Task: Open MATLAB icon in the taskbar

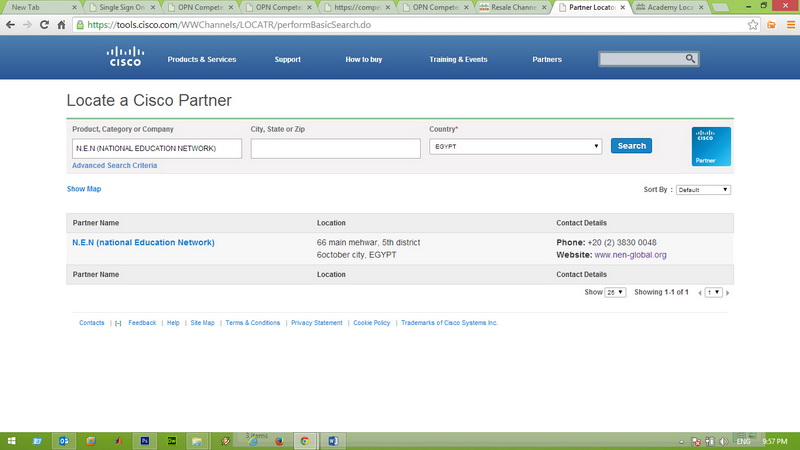Action: click(118, 441)
